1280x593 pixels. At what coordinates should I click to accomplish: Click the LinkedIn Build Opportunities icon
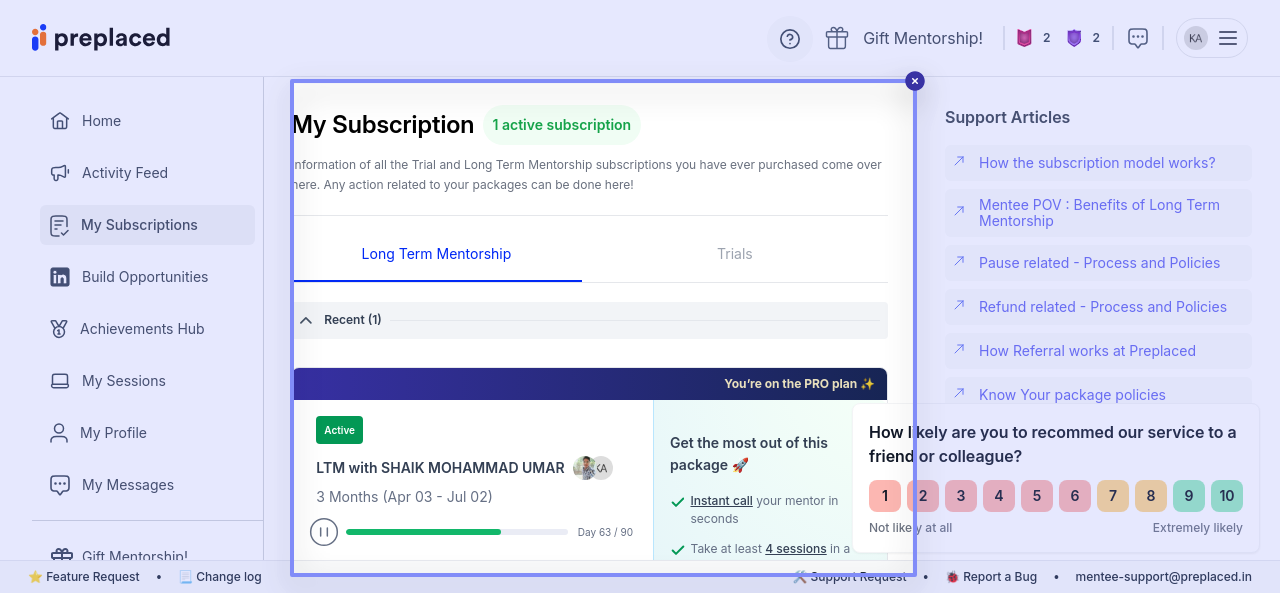click(x=60, y=277)
